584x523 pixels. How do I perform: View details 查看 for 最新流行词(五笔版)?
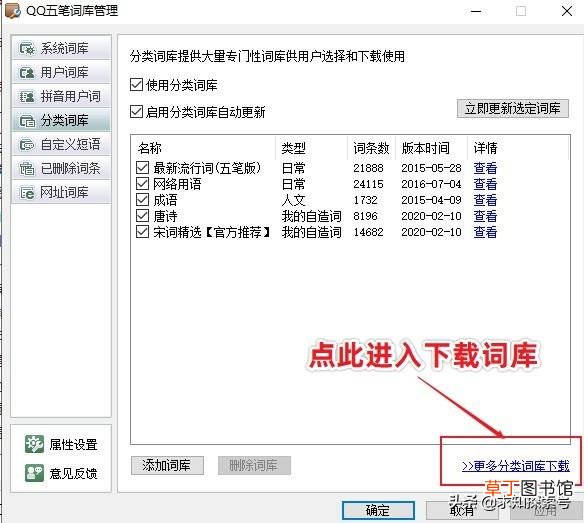[x=485, y=168]
